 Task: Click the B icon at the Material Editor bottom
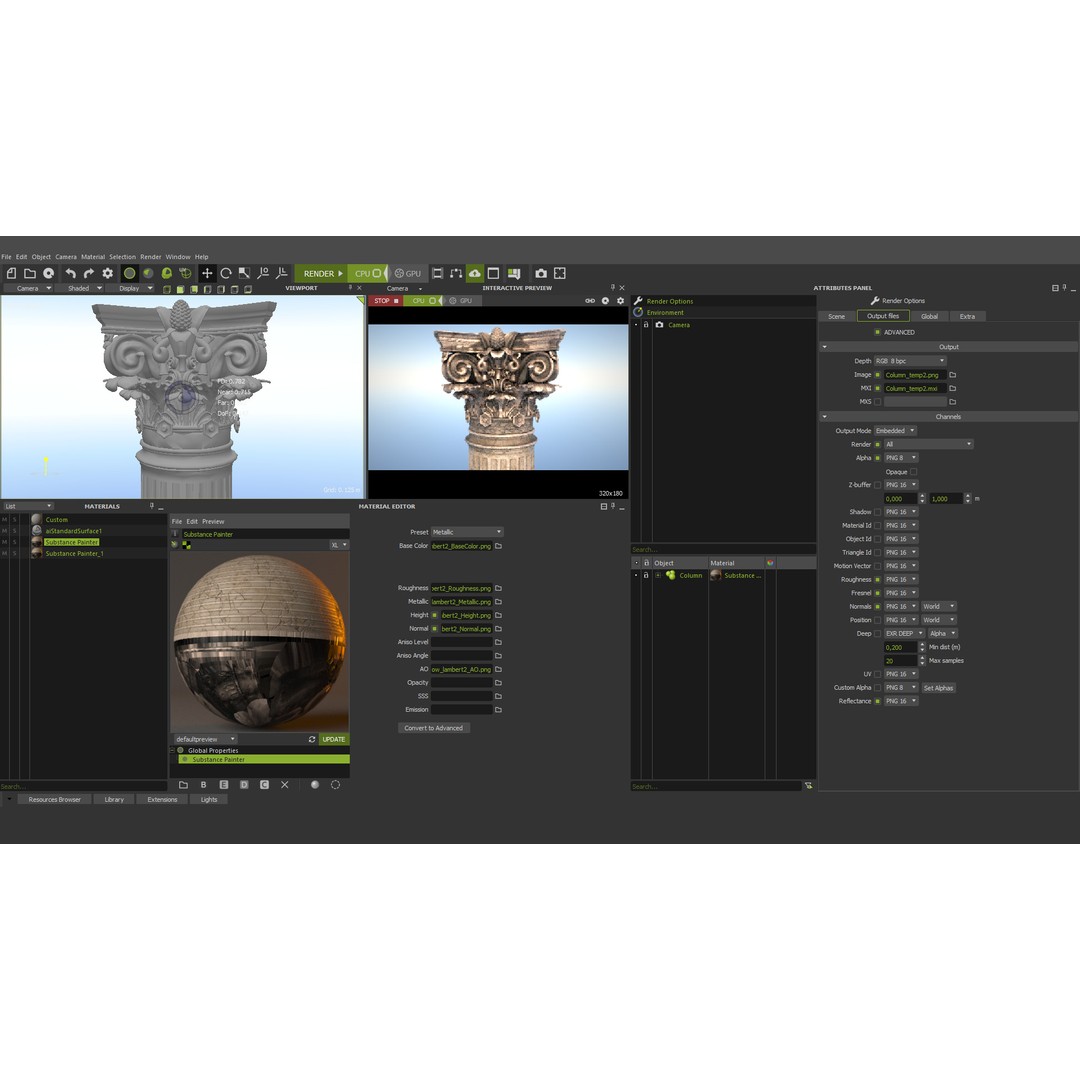[204, 784]
